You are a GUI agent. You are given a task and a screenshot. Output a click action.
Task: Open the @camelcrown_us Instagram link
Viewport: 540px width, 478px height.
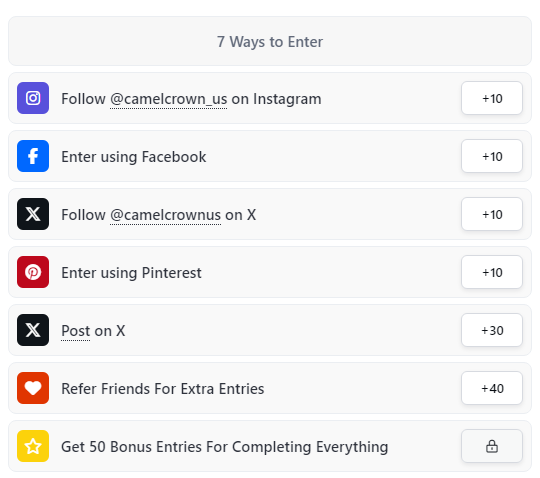pos(168,99)
